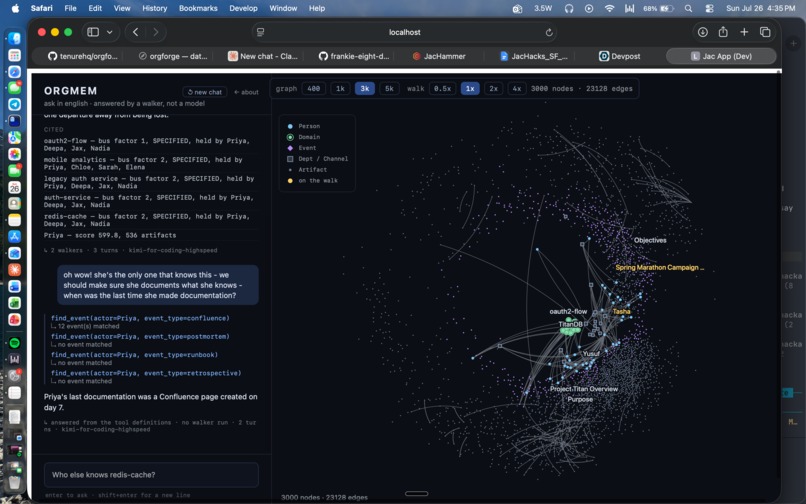The height and width of the screenshot is (504, 806).
Task: Open Spotify in the dock
Action: (x=14, y=343)
